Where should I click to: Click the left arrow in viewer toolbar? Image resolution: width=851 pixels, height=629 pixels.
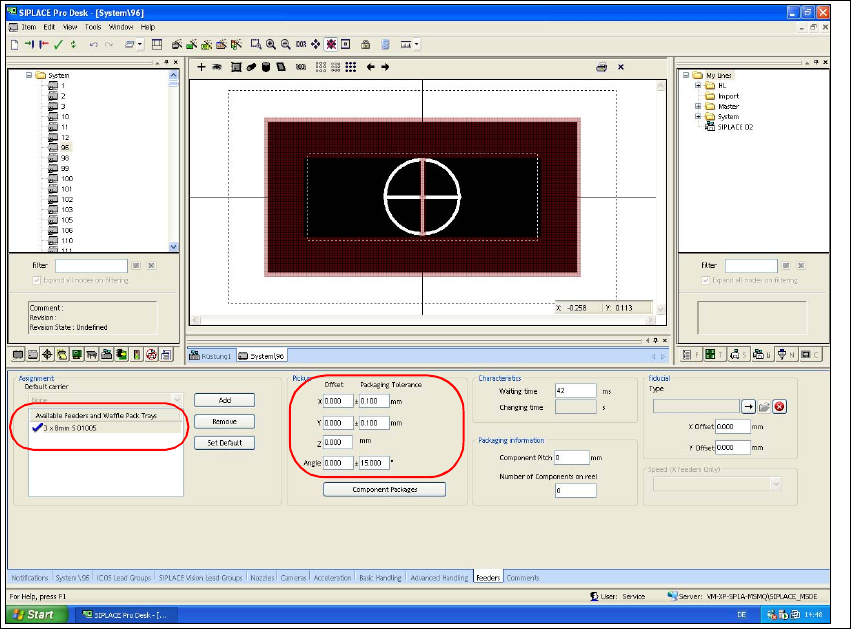tap(370, 67)
